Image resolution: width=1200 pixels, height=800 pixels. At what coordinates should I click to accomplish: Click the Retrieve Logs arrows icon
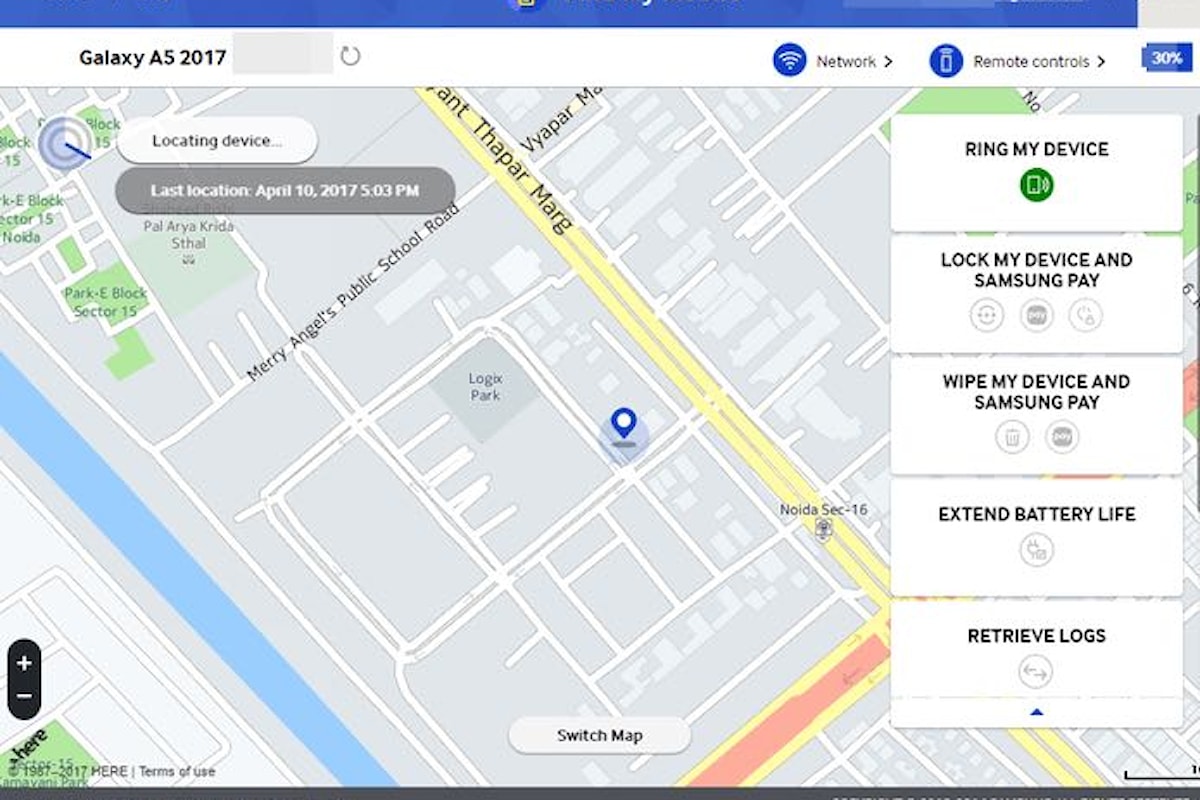click(x=1036, y=672)
